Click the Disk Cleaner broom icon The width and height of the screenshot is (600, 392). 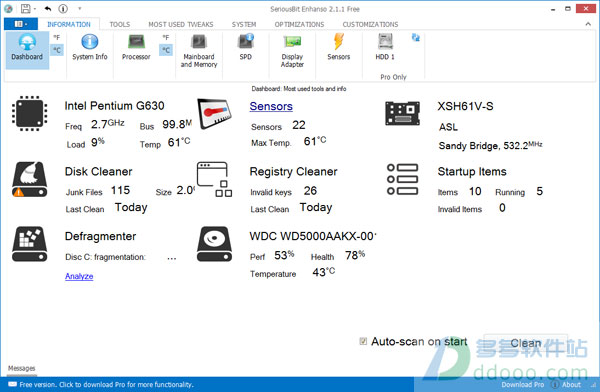29,179
